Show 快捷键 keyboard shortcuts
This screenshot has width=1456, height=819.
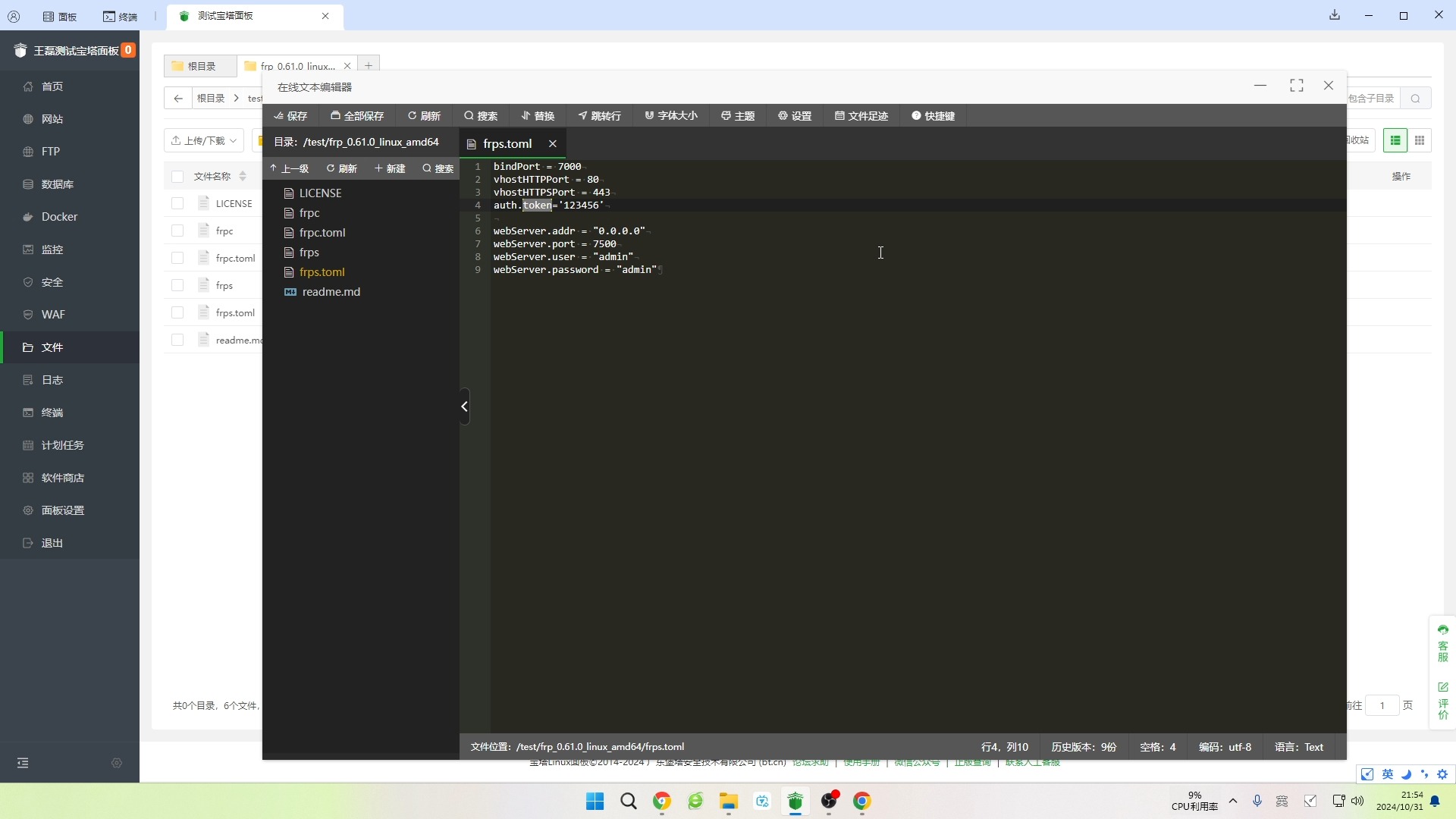[933, 116]
